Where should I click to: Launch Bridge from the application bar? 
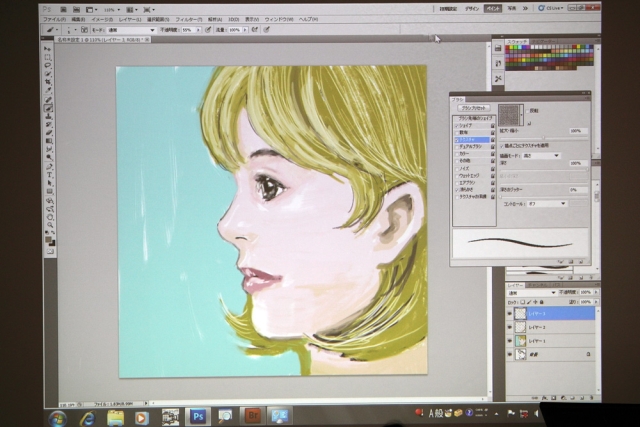[x=63, y=9]
